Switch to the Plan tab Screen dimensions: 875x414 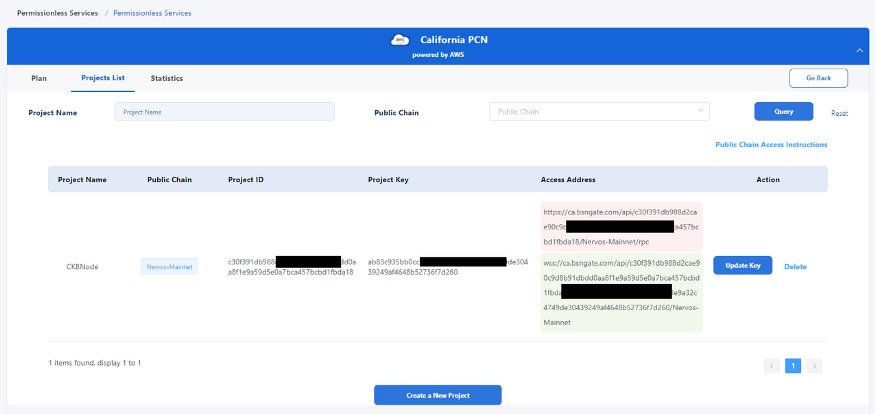click(x=39, y=78)
